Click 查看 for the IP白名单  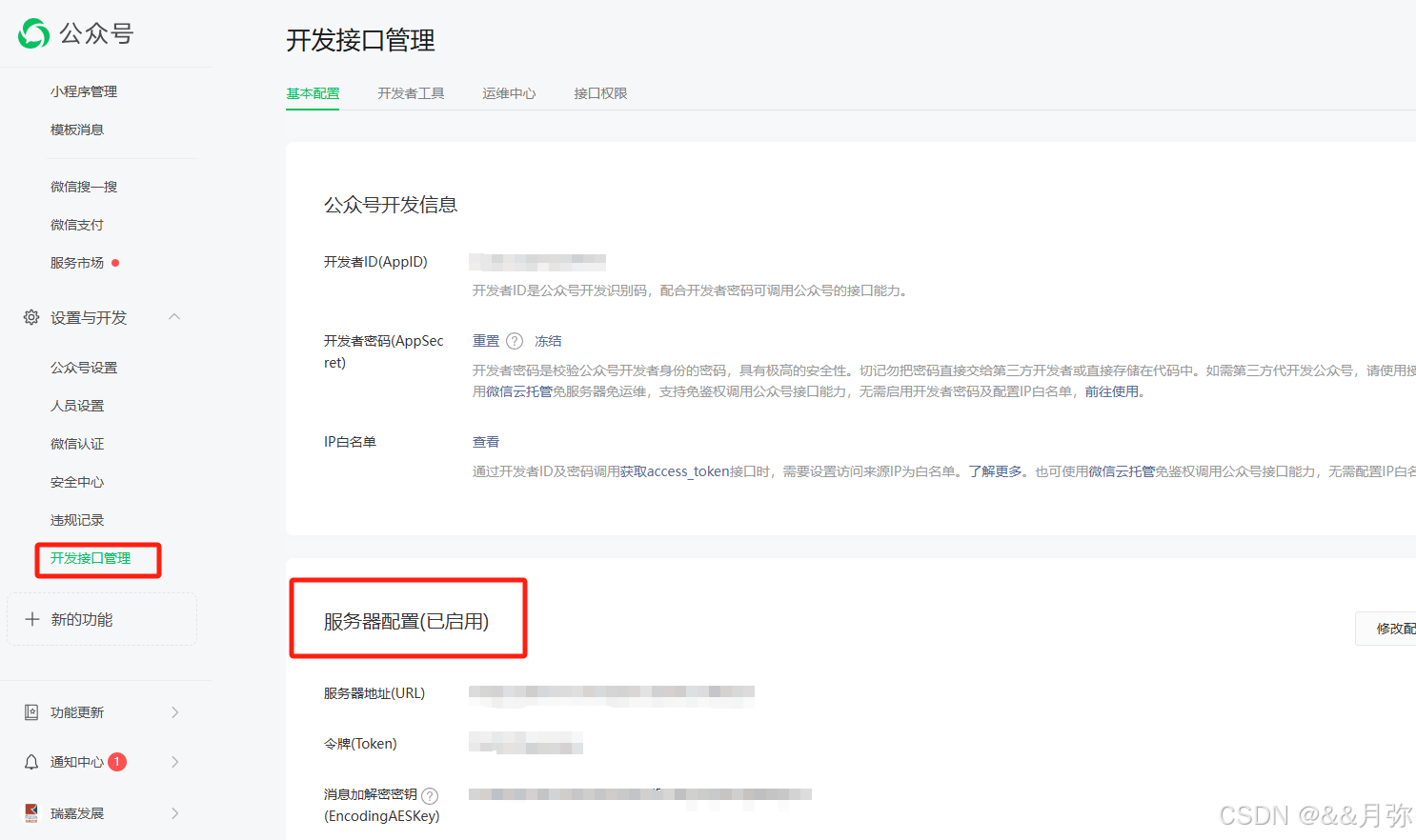(x=486, y=442)
